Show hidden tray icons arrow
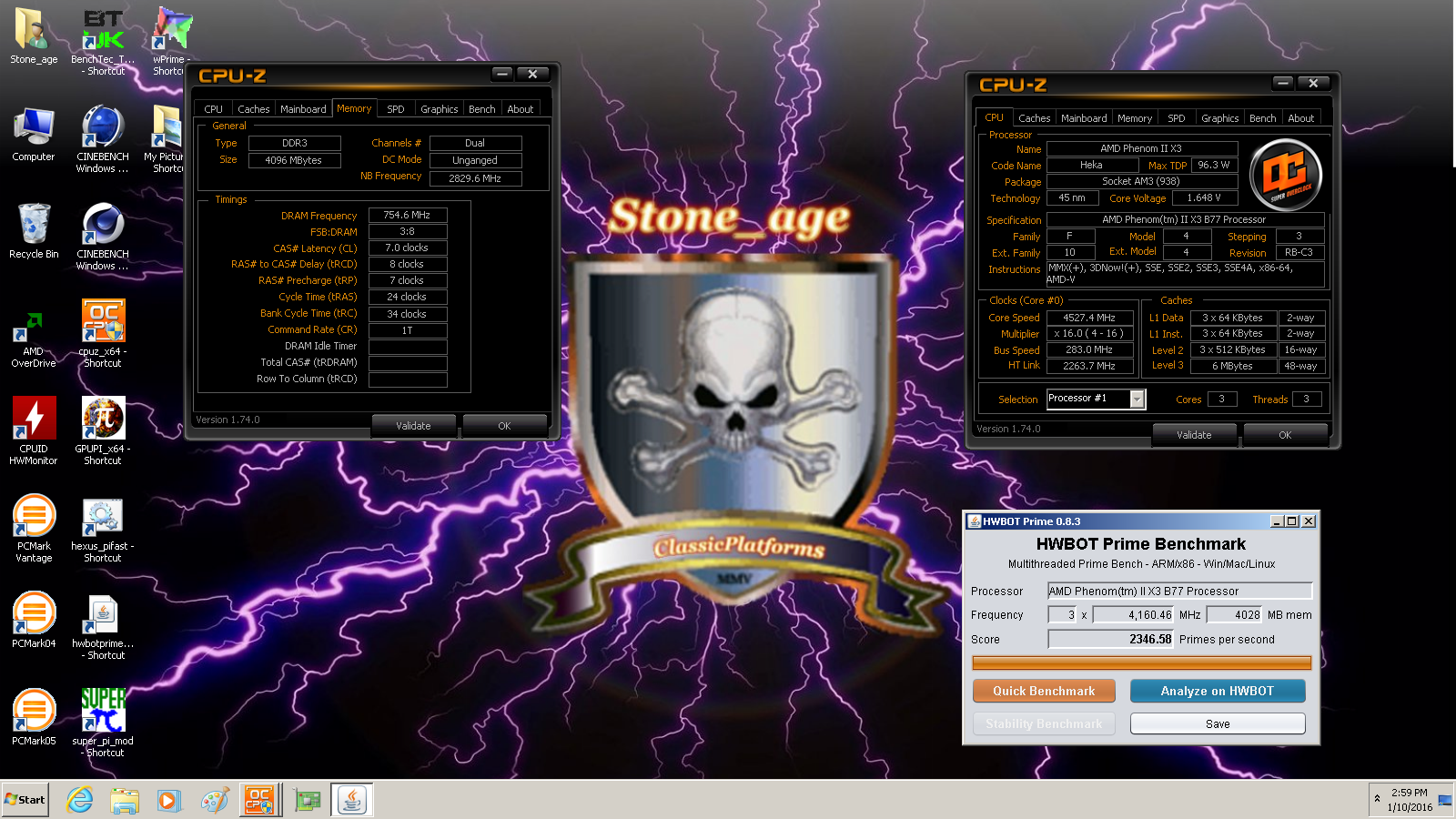Viewport: 1456px width, 819px height. [x=1377, y=799]
